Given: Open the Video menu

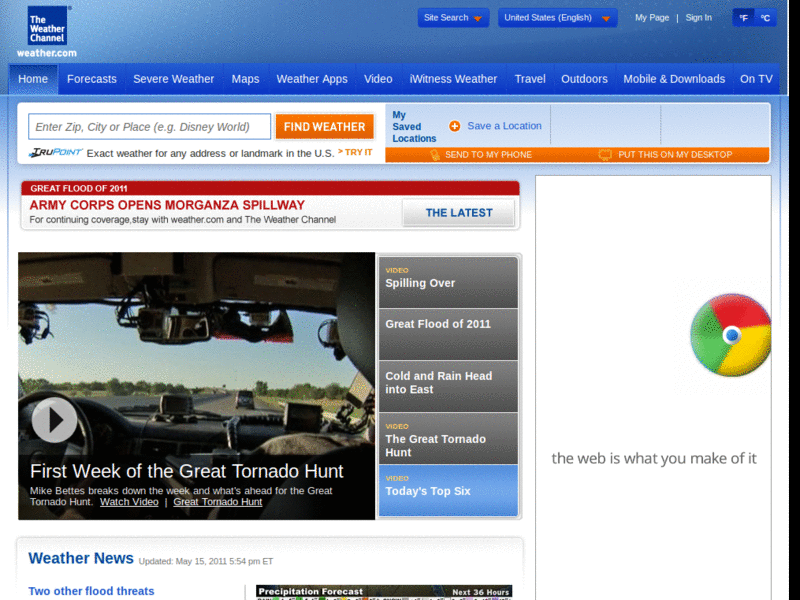Looking at the screenshot, I should click(x=378, y=79).
